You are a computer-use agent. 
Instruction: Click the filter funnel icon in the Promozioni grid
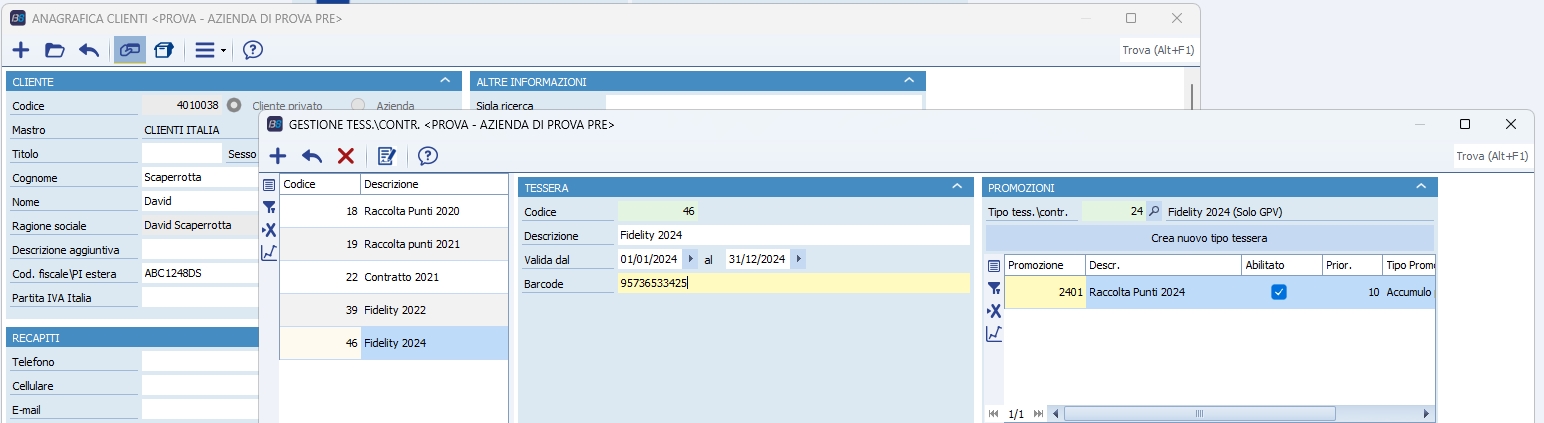(x=994, y=288)
